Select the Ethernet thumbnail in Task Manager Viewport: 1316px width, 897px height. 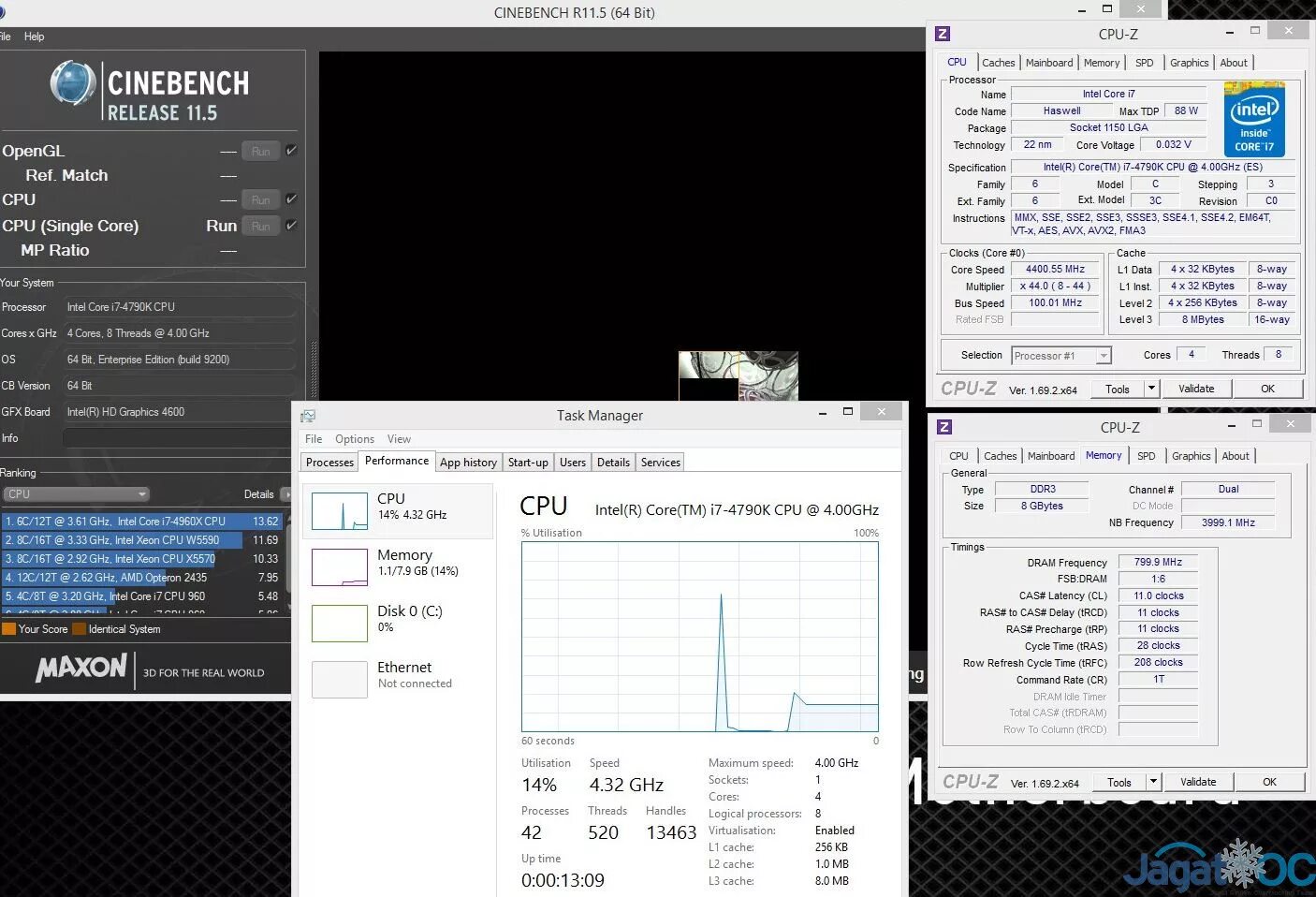click(339, 680)
